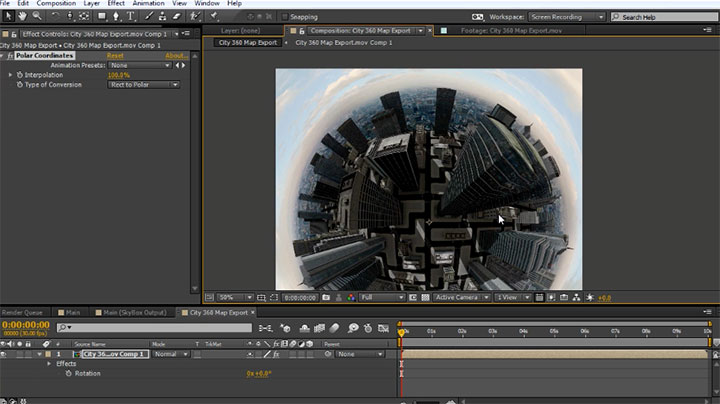This screenshot has height=404, width=720.
Task: Select the Puppet Pin tool
Action: [x=214, y=17]
